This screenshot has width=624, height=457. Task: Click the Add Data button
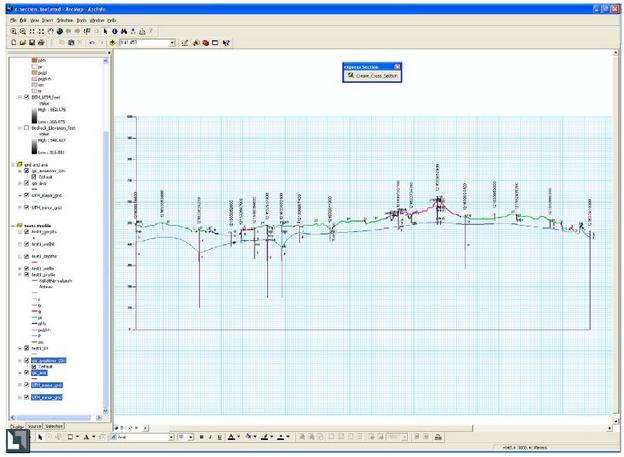click(112, 43)
